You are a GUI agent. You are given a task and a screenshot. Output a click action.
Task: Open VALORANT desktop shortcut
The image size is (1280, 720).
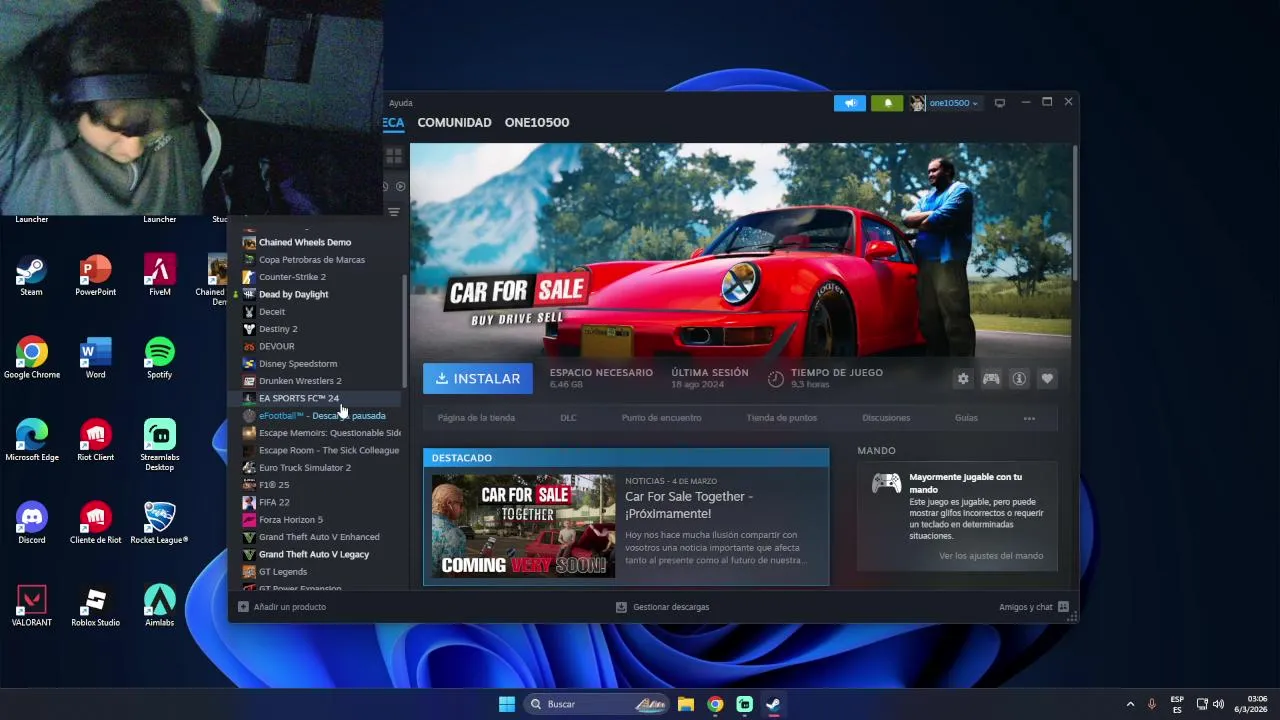(31, 605)
